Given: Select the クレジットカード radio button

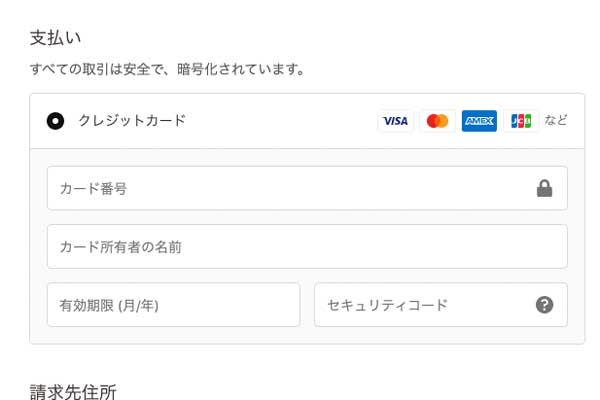Looking at the screenshot, I should 56,121.
